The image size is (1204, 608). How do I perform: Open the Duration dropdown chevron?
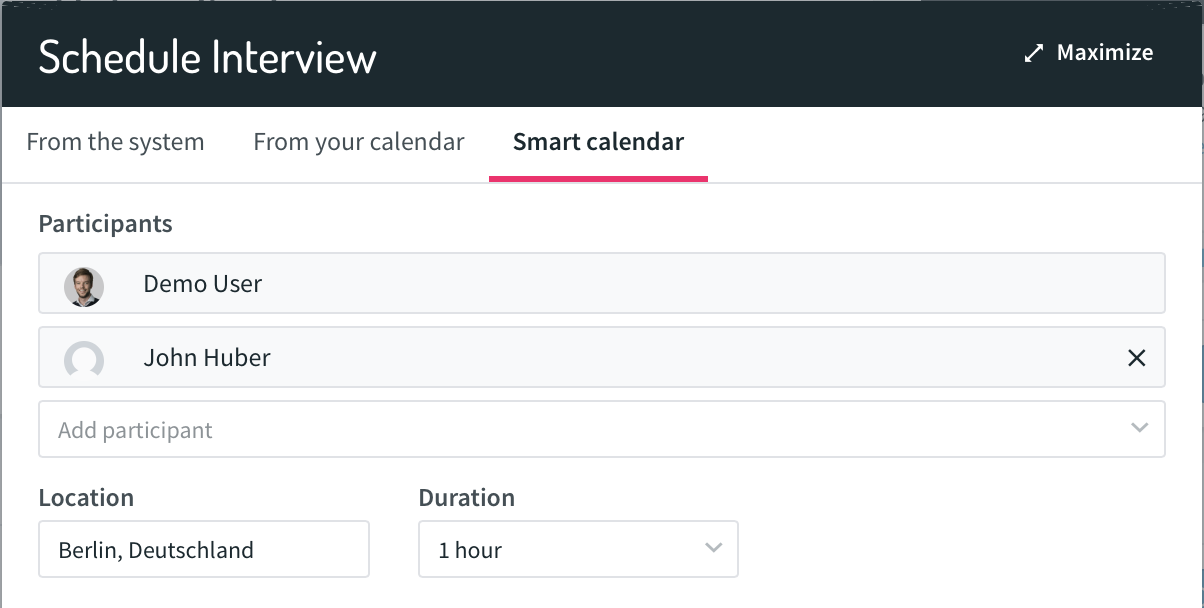pyautogui.click(x=713, y=547)
